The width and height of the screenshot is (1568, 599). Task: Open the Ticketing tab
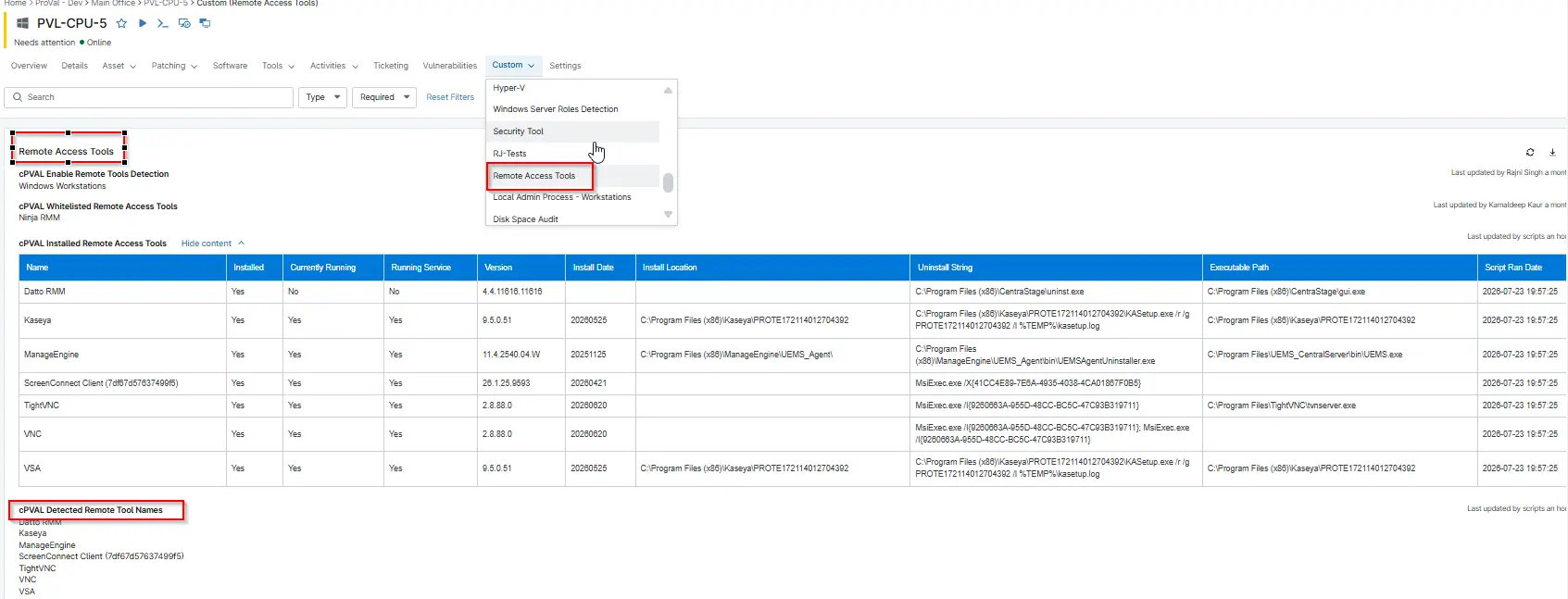390,66
